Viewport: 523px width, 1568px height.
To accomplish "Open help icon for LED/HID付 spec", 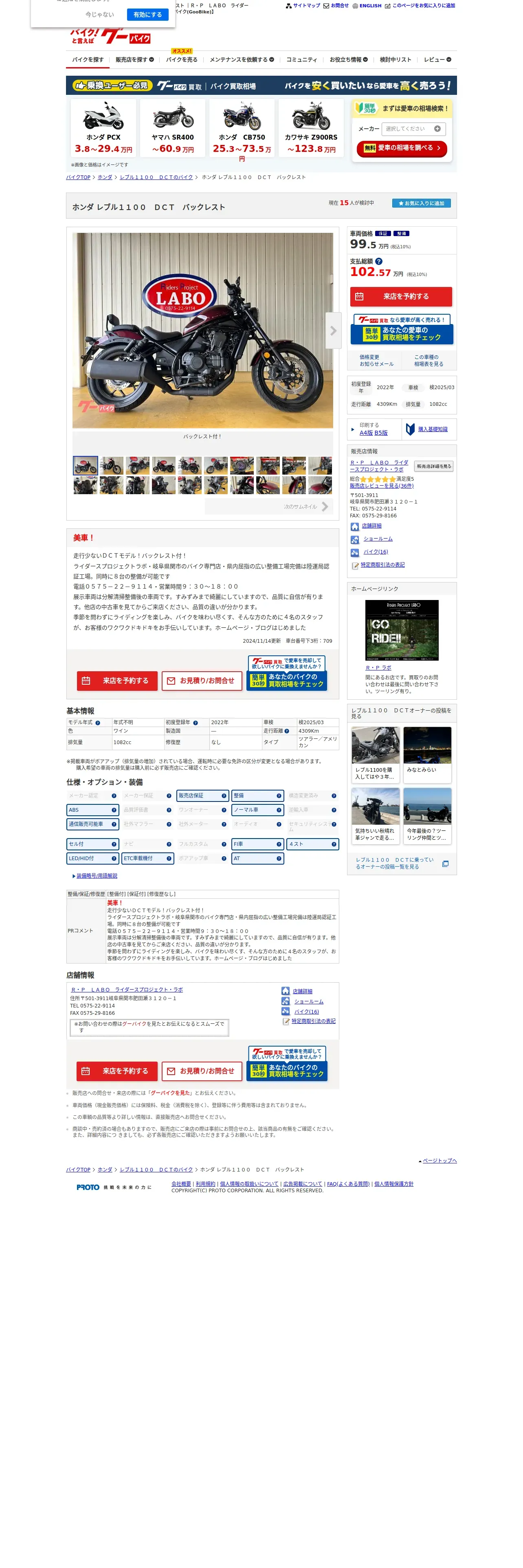I will tap(114, 859).
